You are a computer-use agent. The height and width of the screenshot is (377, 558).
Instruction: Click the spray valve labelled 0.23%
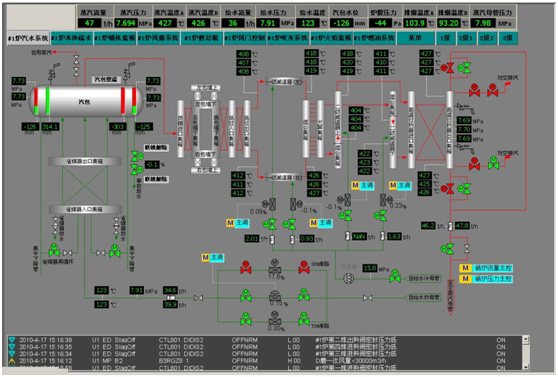pos(384,199)
